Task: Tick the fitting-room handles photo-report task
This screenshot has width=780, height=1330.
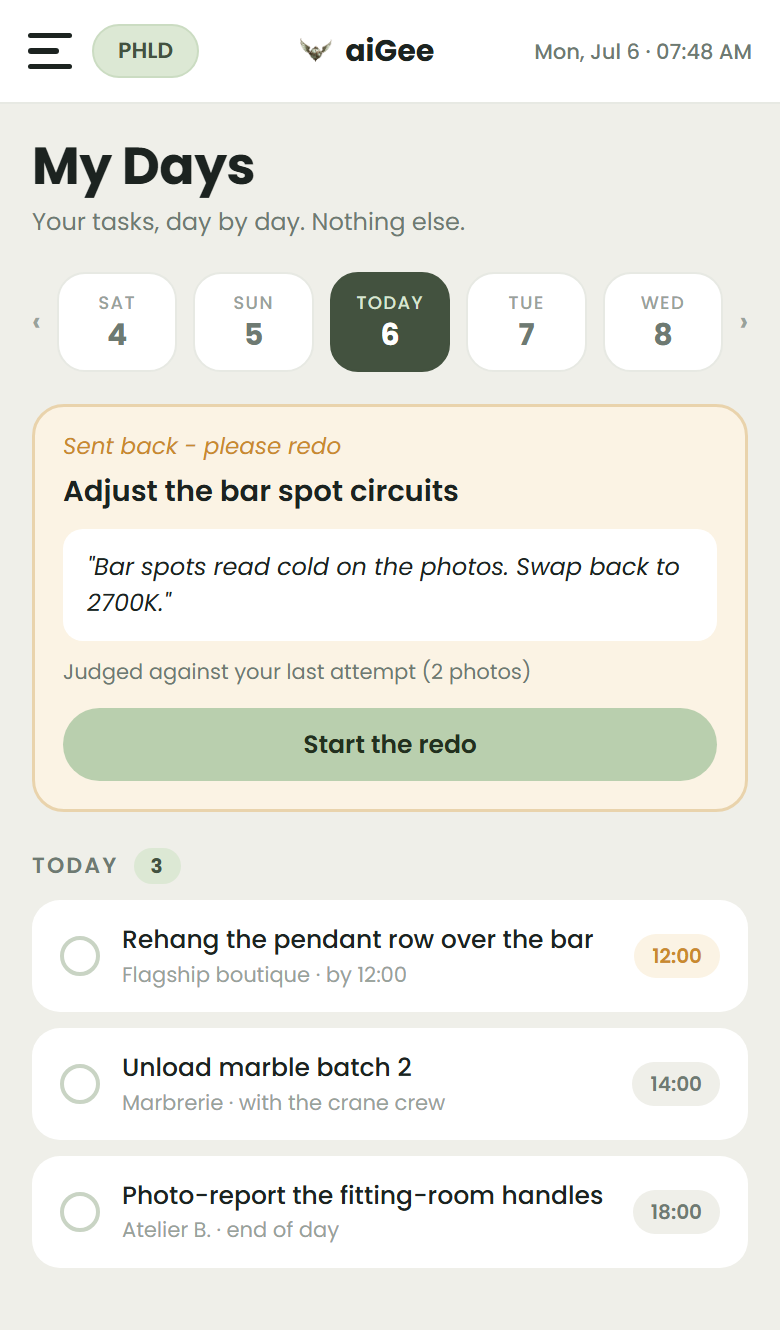Action: coord(80,1212)
